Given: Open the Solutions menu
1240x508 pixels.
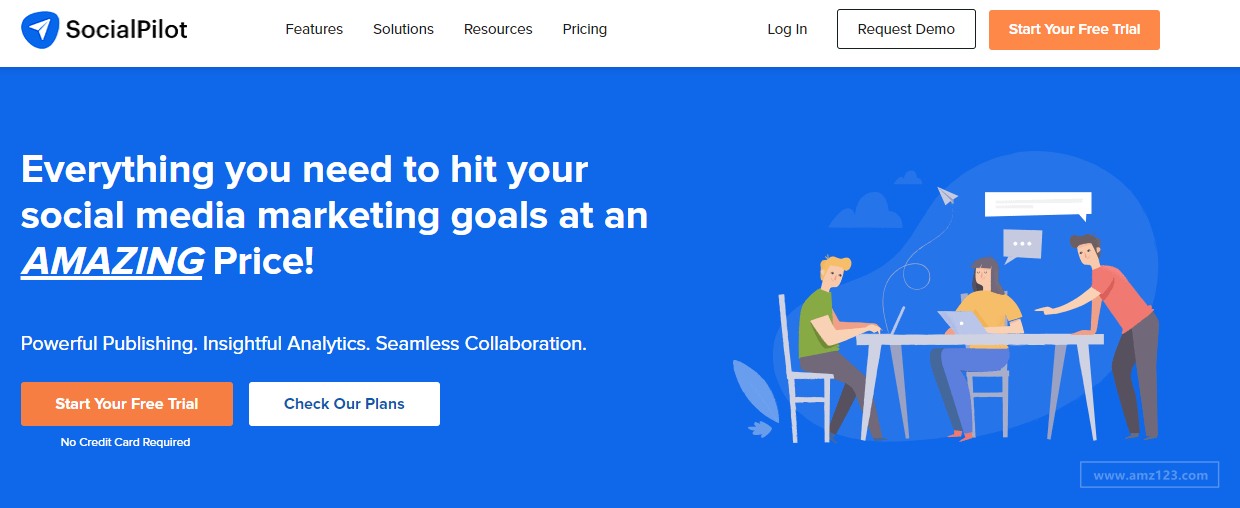Looking at the screenshot, I should tap(403, 29).
